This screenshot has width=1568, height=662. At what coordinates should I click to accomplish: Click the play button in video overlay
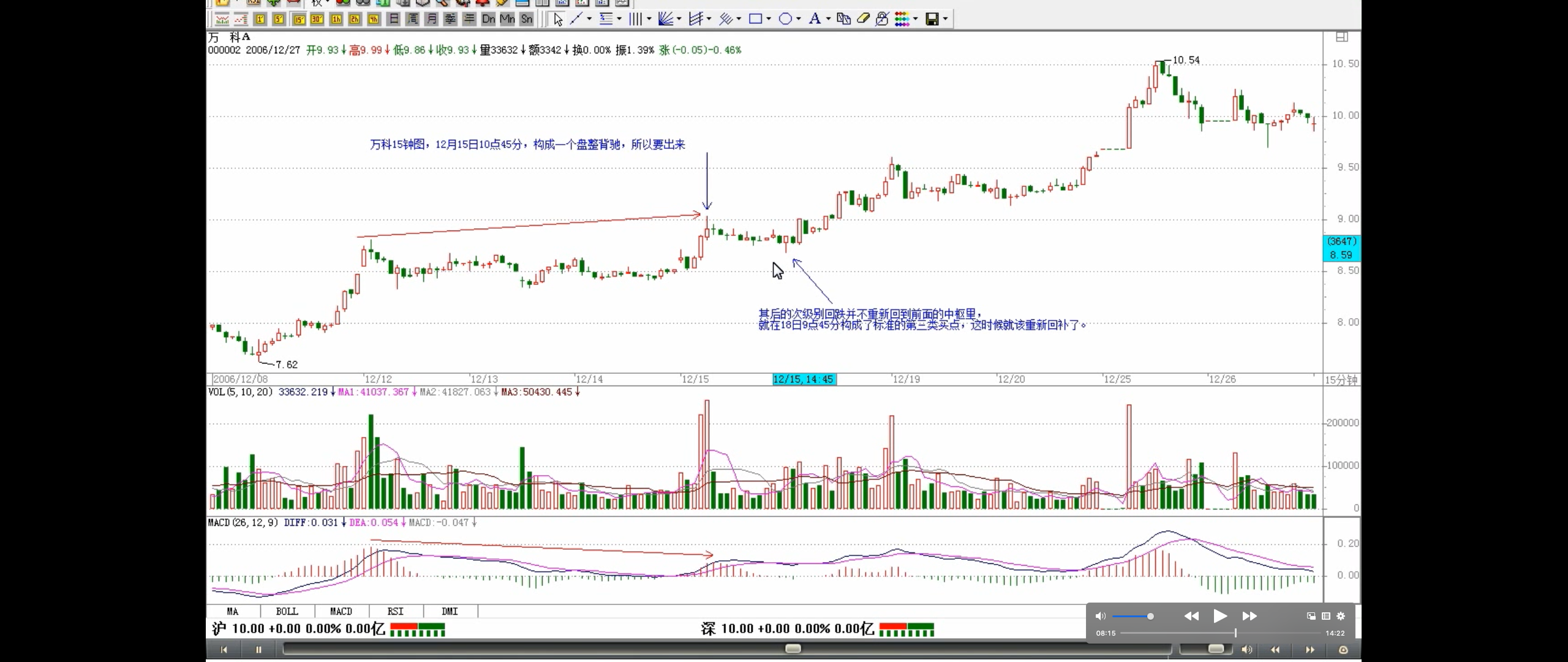(x=1219, y=616)
